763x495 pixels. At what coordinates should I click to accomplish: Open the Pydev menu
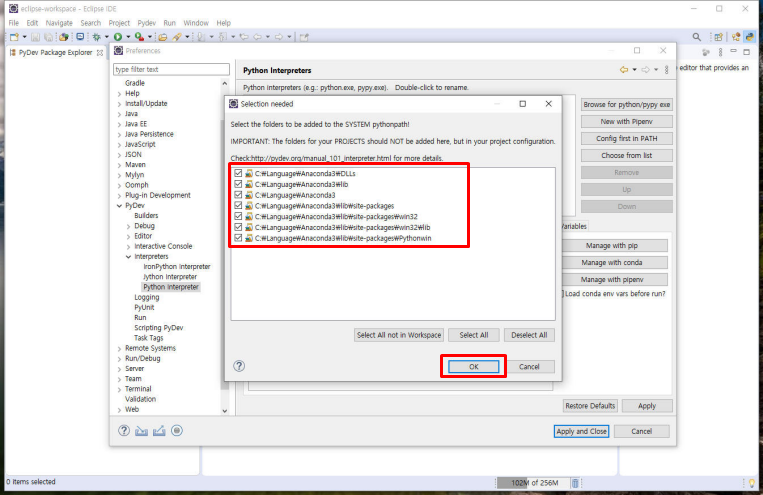146,23
